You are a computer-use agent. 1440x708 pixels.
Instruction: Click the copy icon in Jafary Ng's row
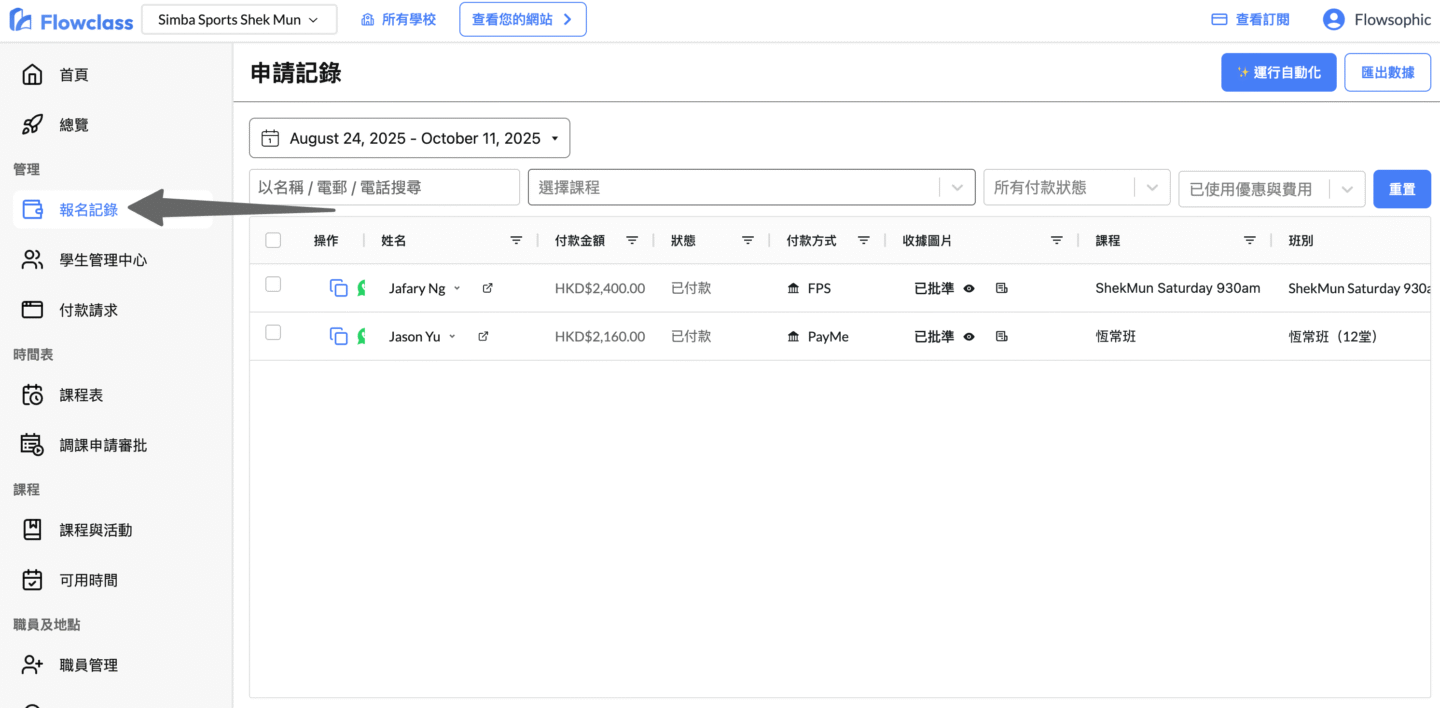[x=338, y=288]
